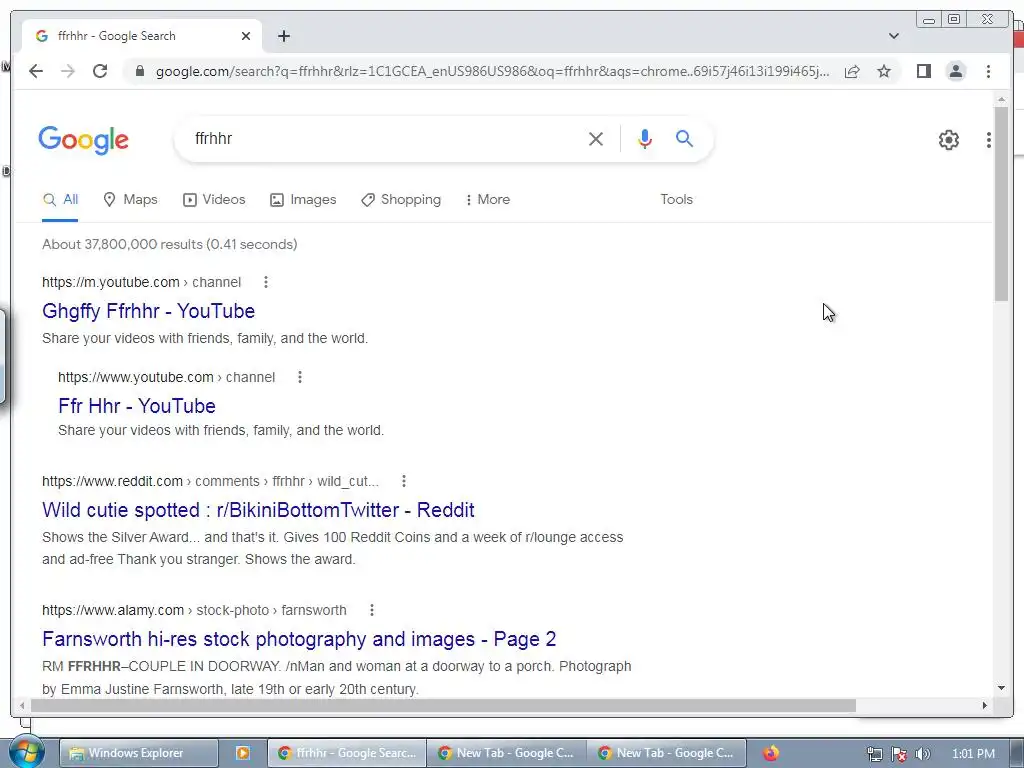Open options for m.youtube.com result
The width and height of the screenshot is (1024, 768).
point(265,282)
